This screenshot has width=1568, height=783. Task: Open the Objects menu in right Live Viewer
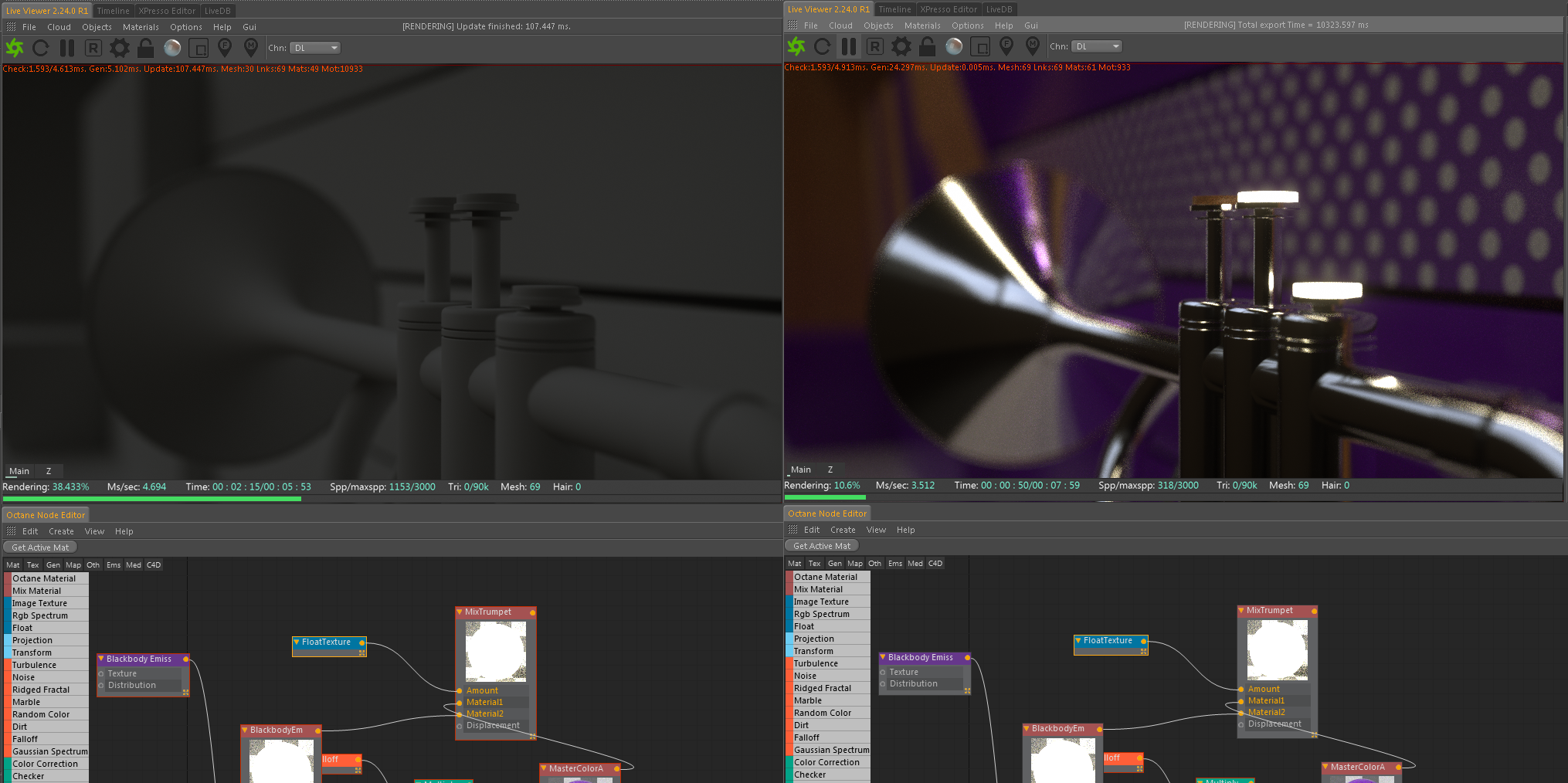[x=878, y=25]
